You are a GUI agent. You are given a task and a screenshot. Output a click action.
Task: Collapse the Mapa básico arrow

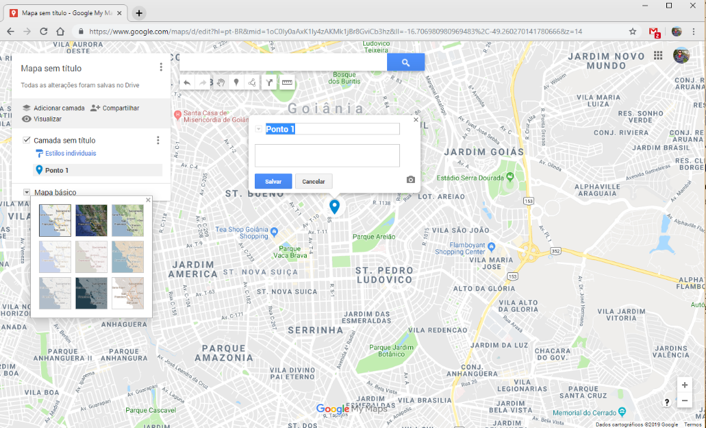click(27, 192)
